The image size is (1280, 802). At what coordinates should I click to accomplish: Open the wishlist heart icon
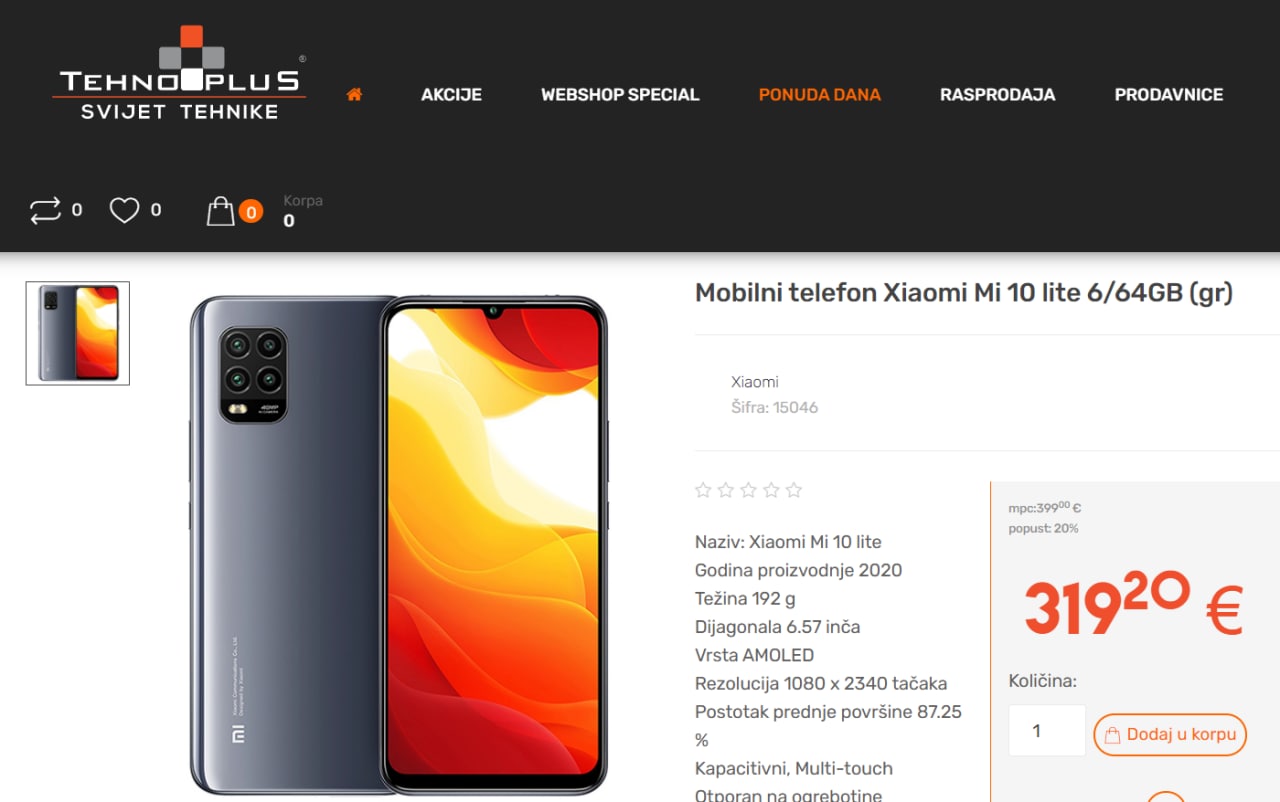point(124,210)
